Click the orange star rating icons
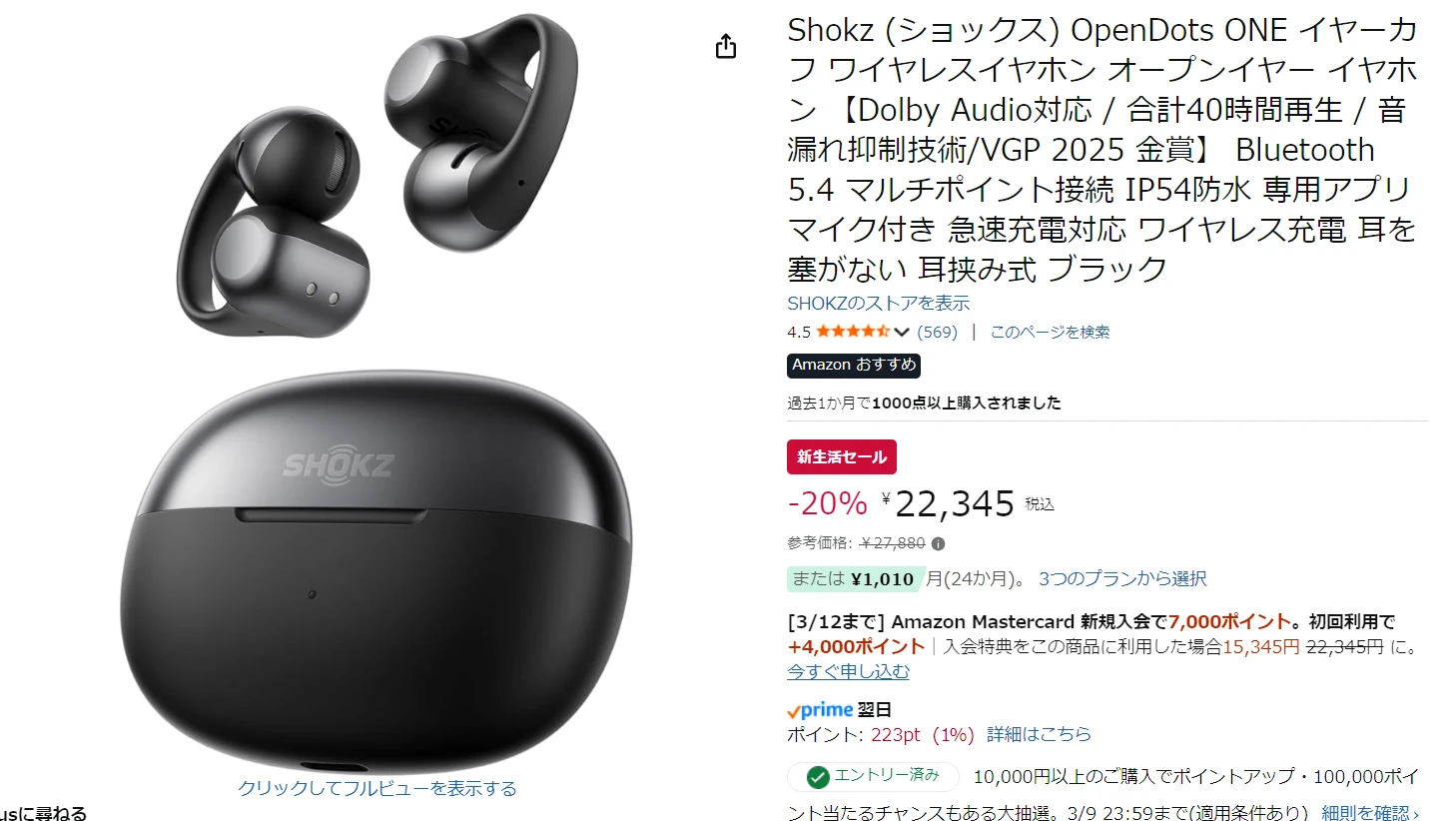Image resolution: width=1456 pixels, height=821 pixels. (x=853, y=332)
